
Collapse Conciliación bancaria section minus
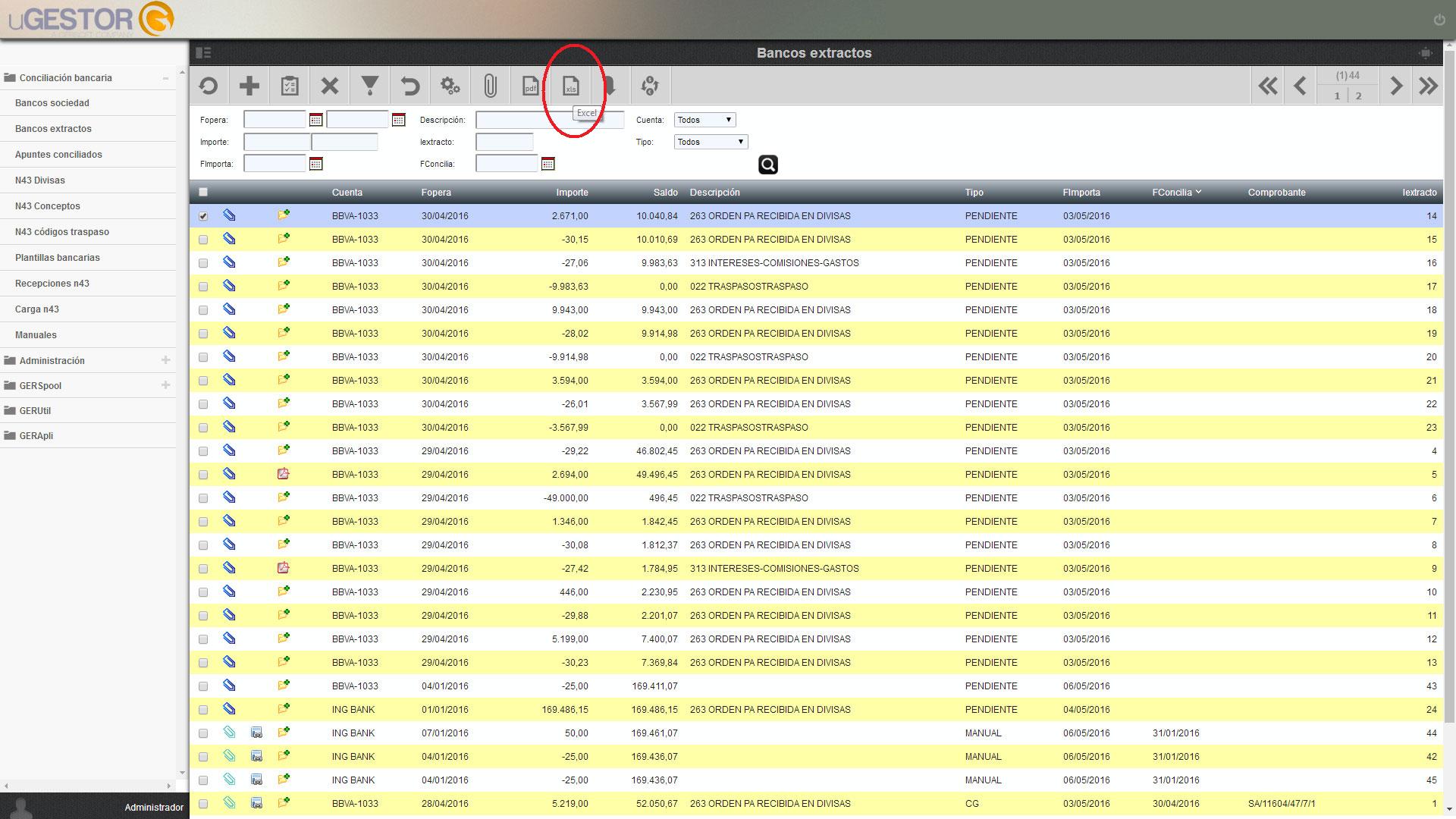[x=165, y=78]
